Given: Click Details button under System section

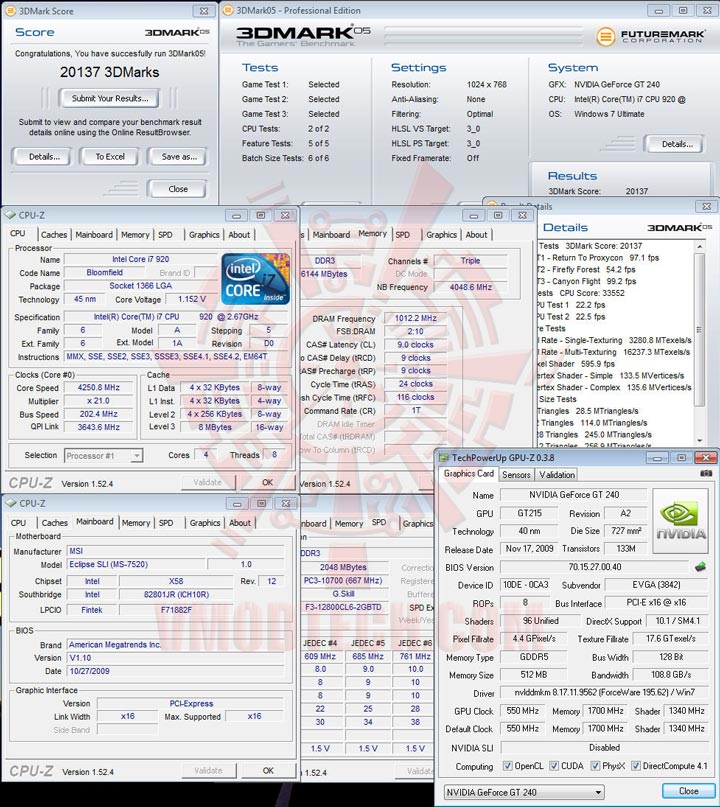Looking at the screenshot, I should (675, 144).
